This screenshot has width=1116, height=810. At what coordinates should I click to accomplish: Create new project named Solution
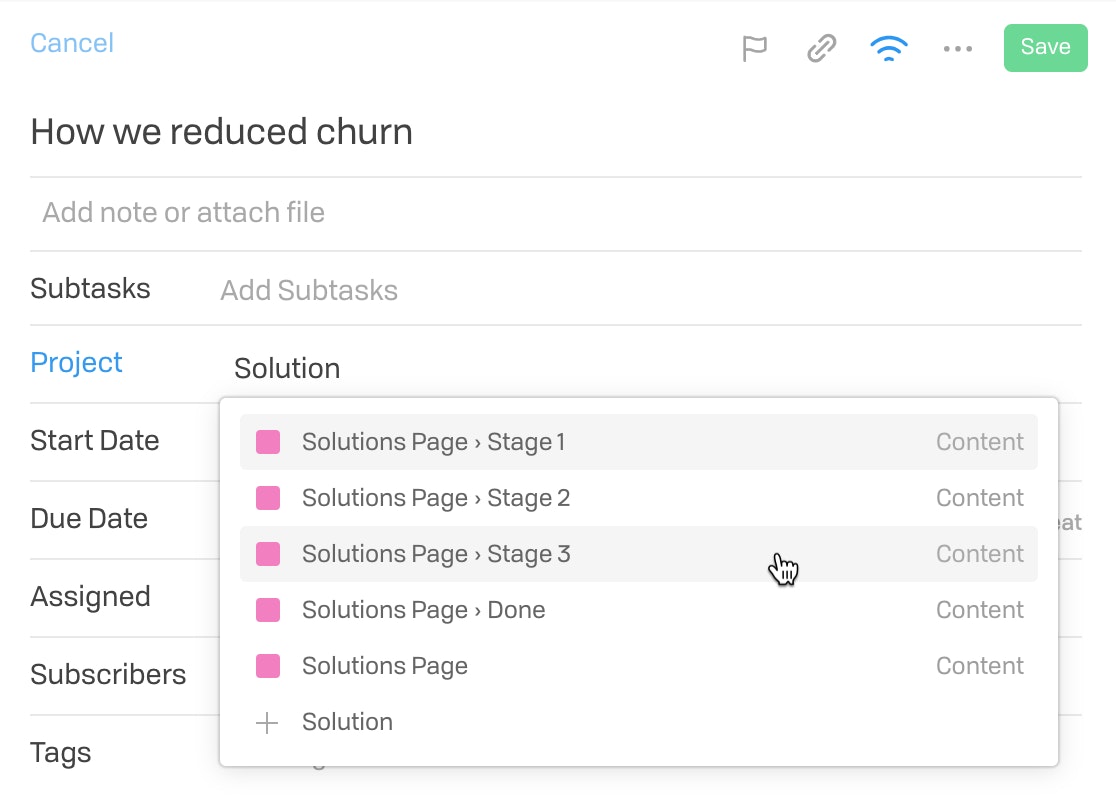[x=638, y=722]
